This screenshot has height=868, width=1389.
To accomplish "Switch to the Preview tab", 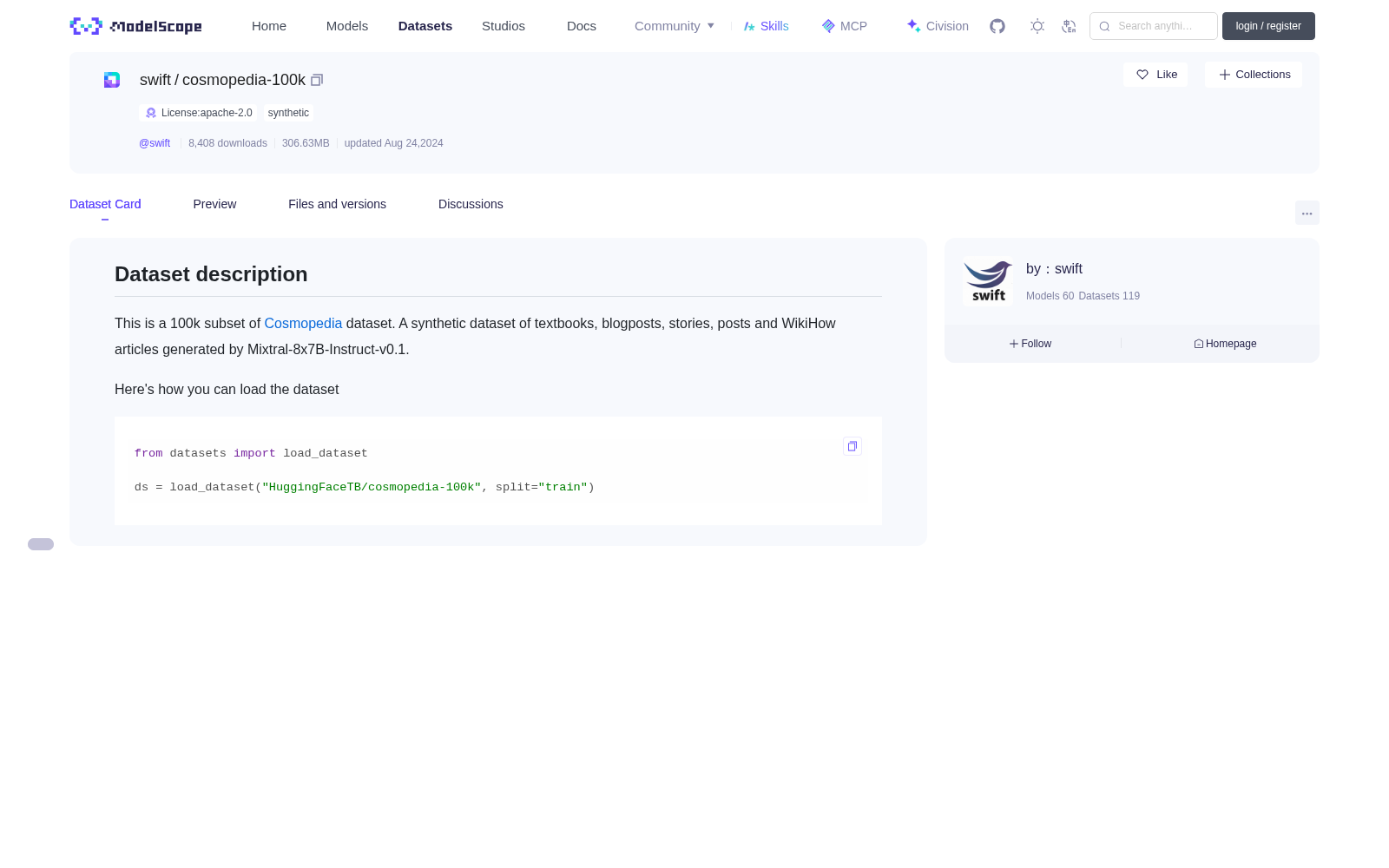I will (x=214, y=204).
